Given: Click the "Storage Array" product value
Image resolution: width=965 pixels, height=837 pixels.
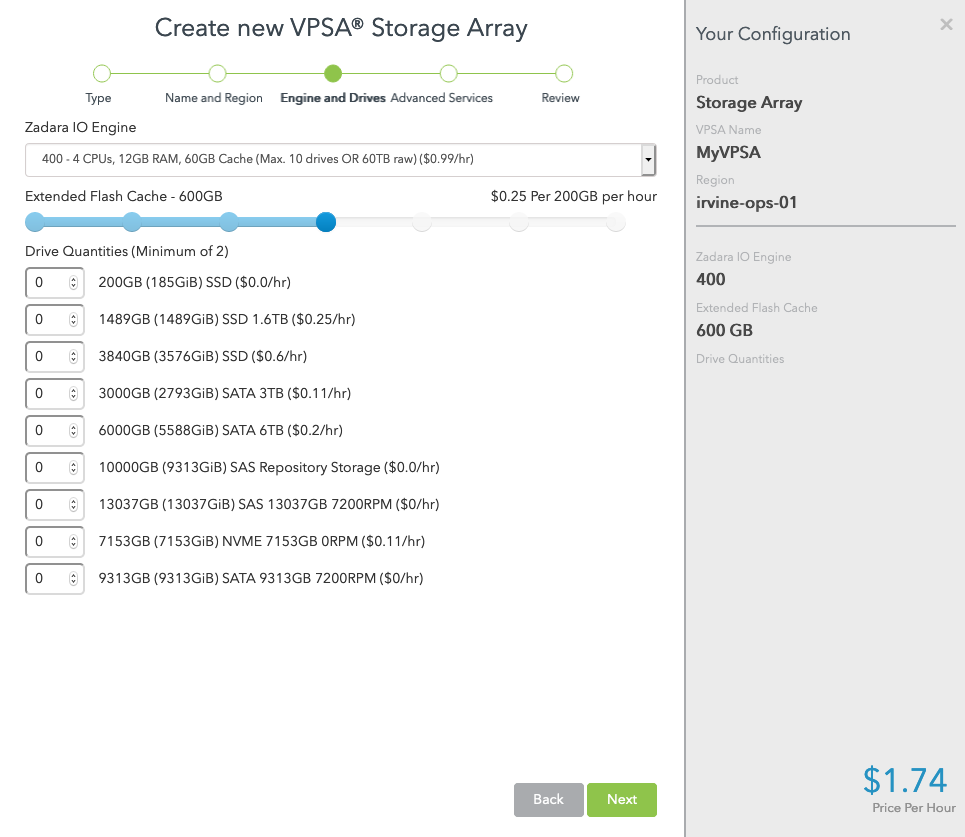Looking at the screenshot, I should coord(749,103).
